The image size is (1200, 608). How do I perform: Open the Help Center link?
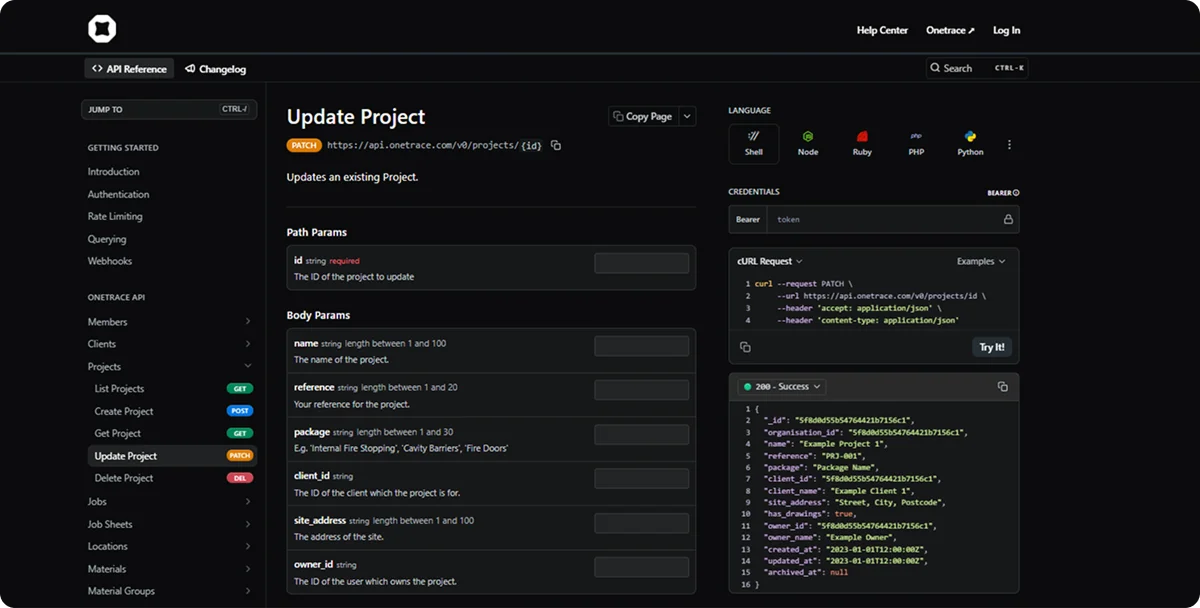(x=882, y=30)
